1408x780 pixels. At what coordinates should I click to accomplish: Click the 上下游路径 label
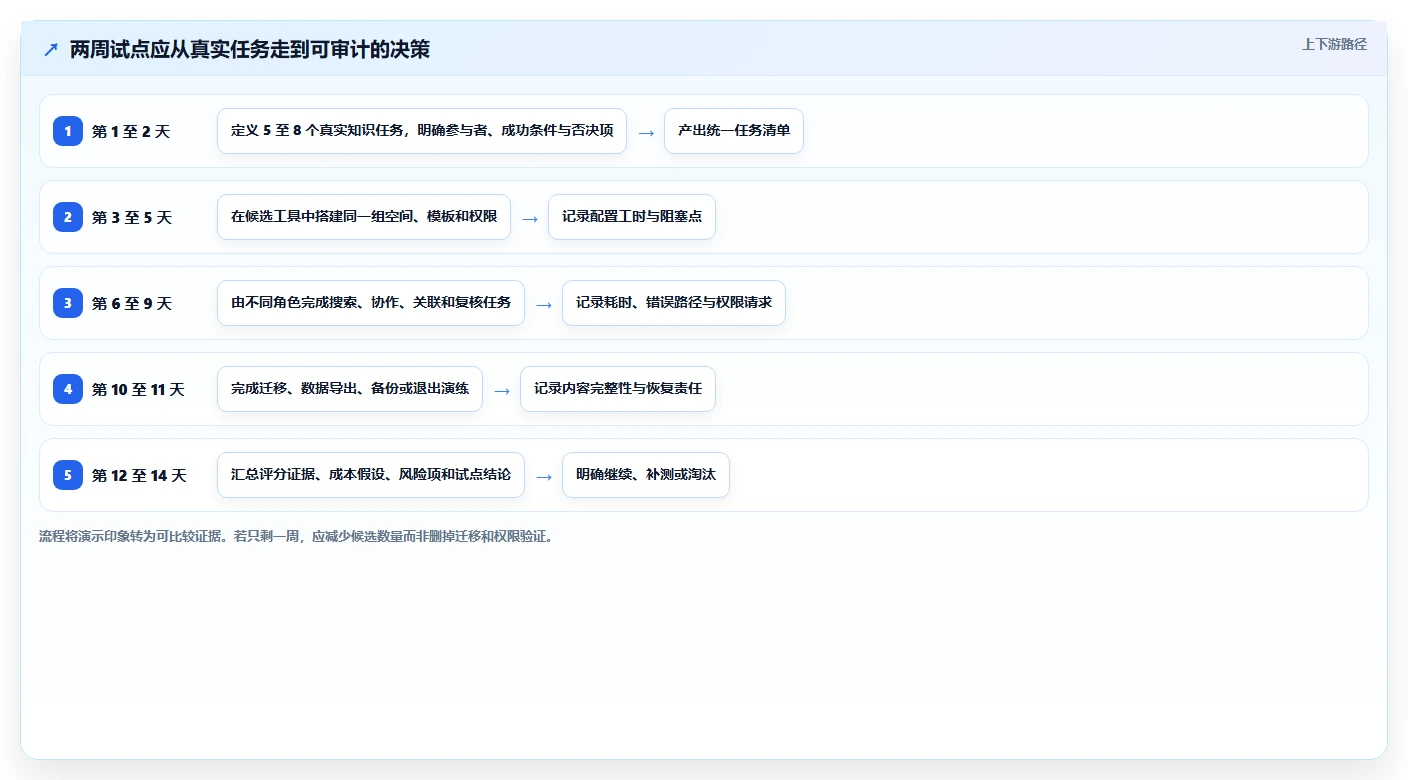tap(1334, 44)
